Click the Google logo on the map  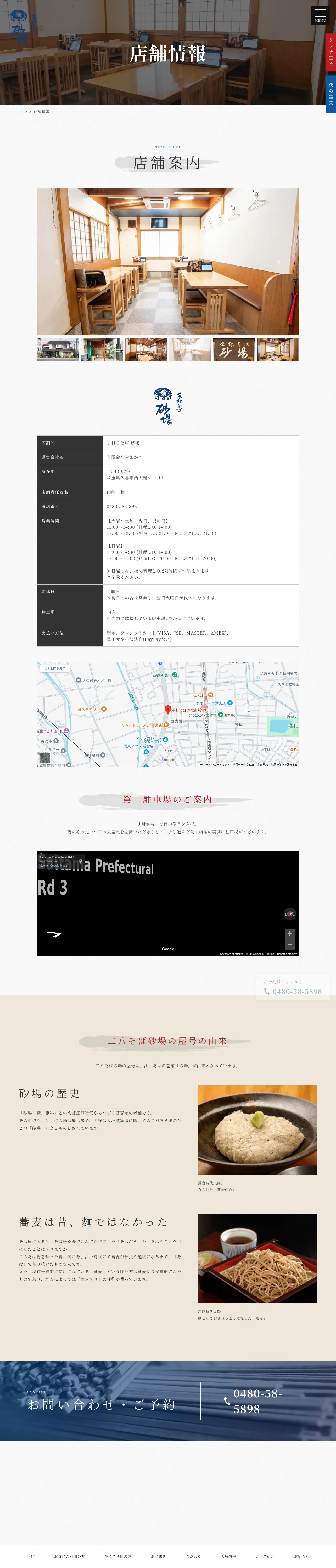tap(168, 760)
